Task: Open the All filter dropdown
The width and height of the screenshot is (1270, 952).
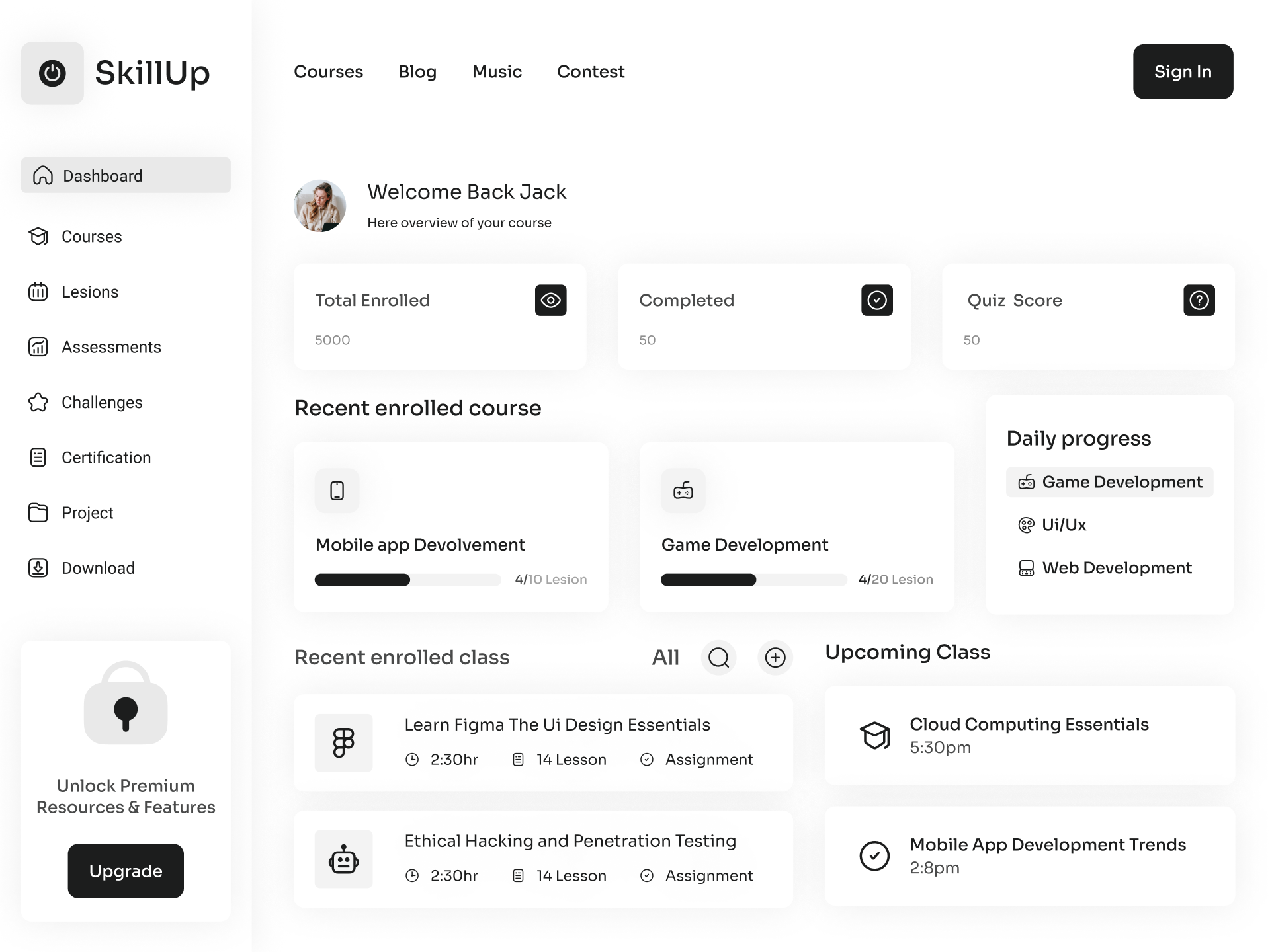Action: [665, 657]
